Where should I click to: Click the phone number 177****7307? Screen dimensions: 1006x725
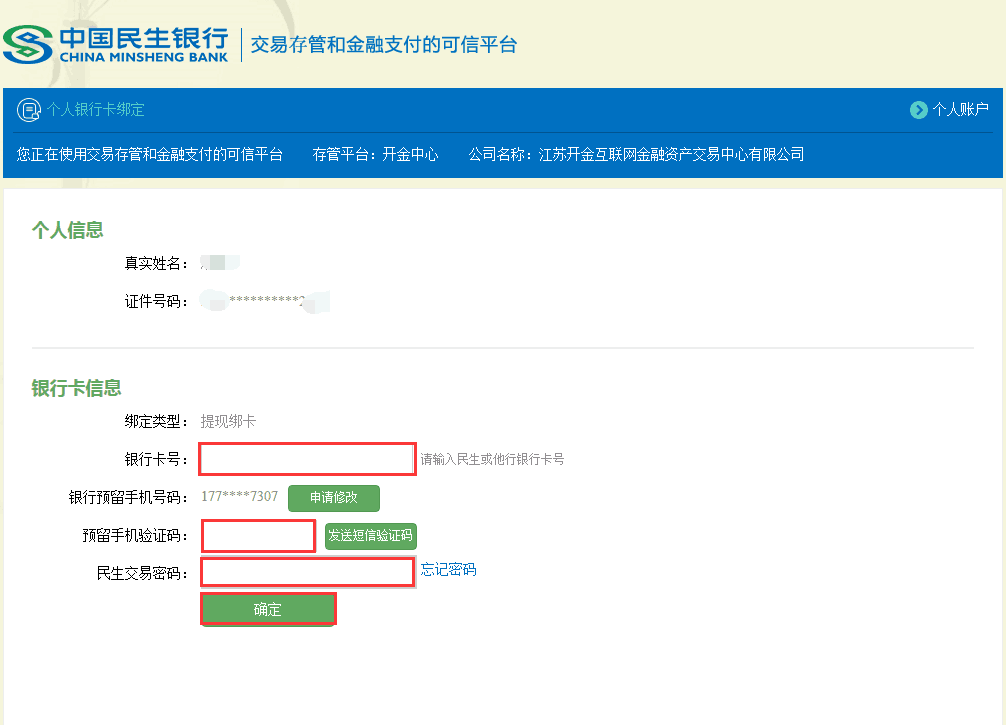click(x=239, y=497)
